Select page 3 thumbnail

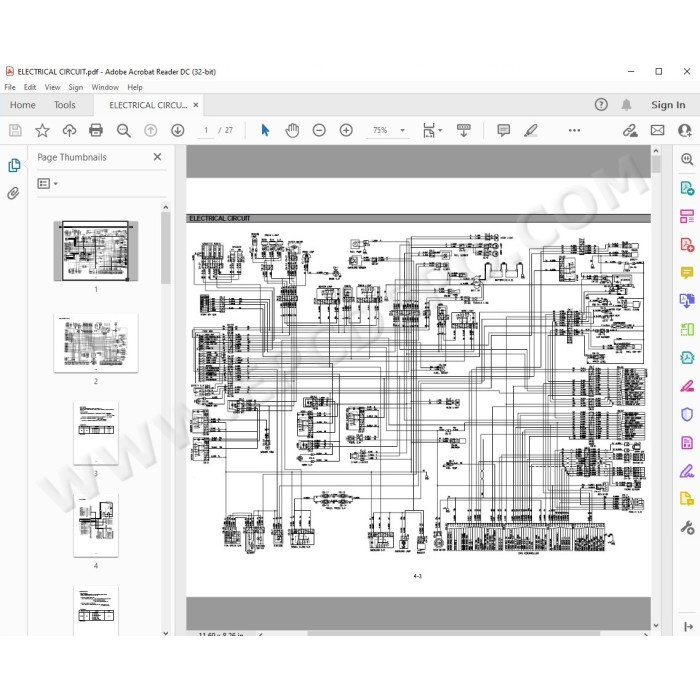(96, 433)
